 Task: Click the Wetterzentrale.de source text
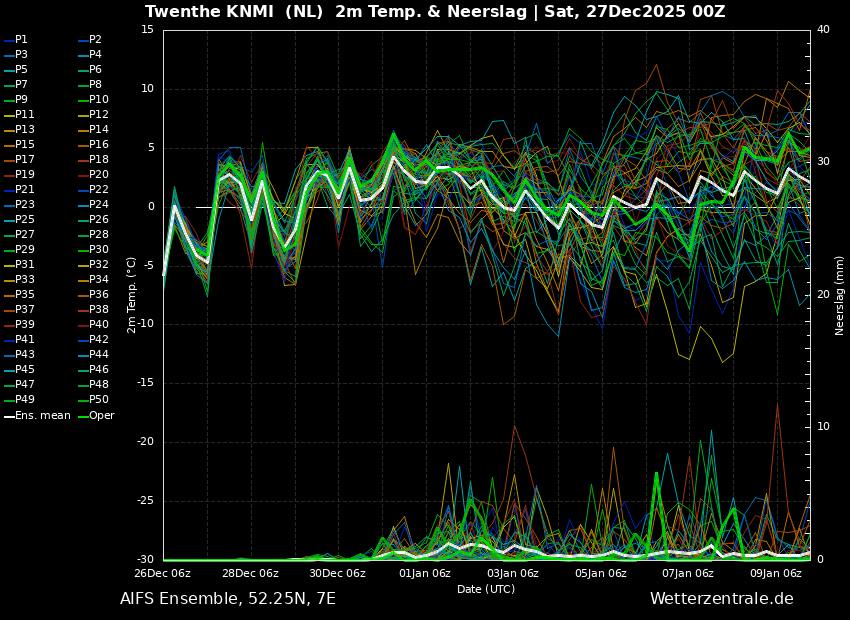722,599
